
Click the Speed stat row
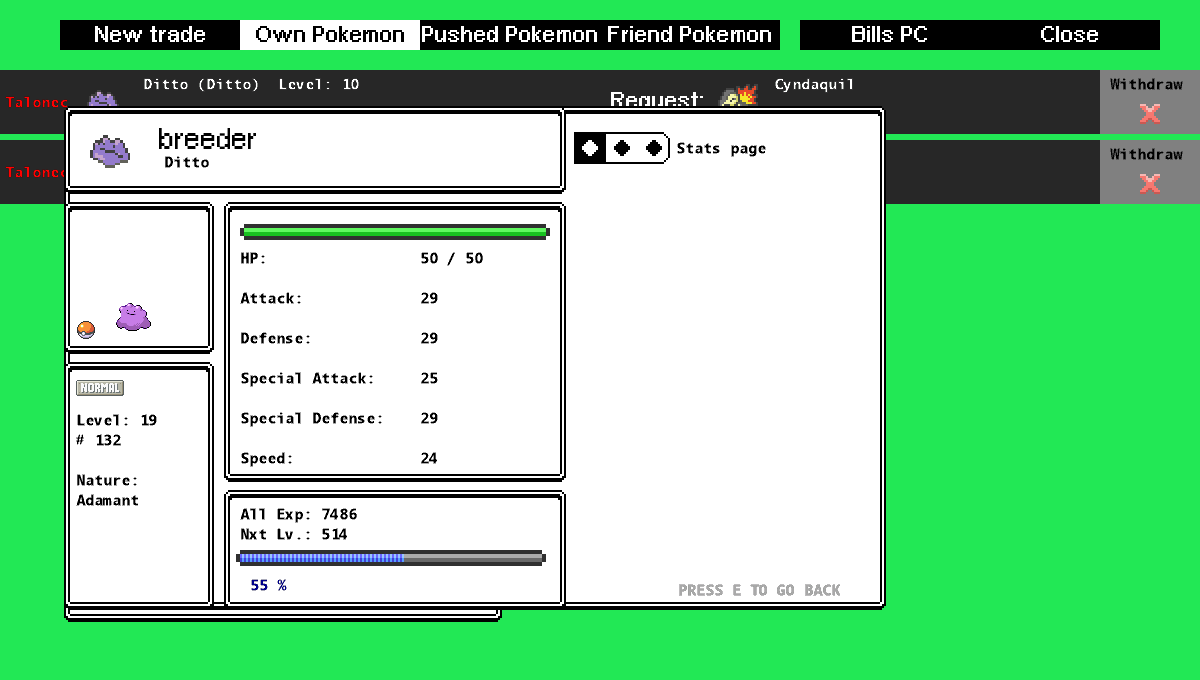(x=340, y=459)
